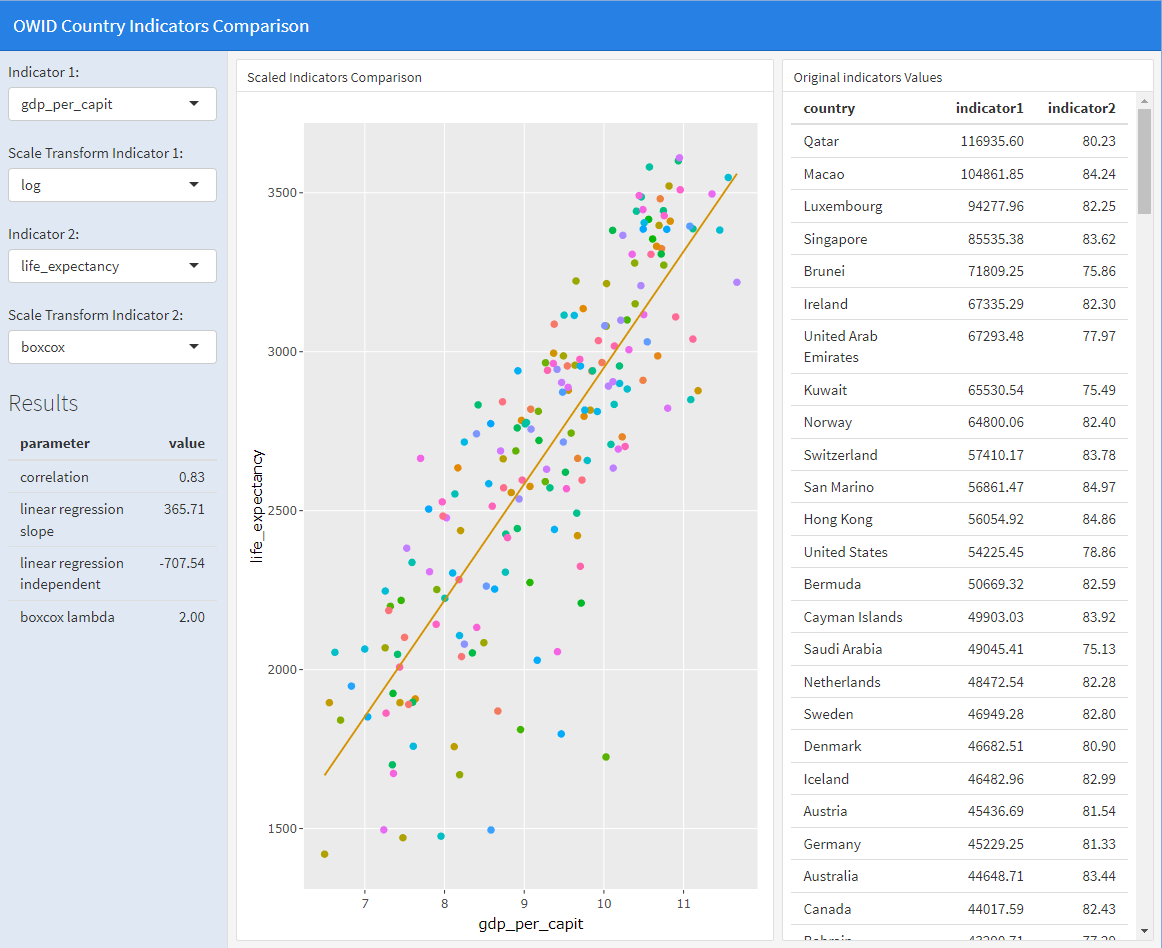This screenshot has height=948, width=1162.
Task: Click the indicator1 column header
Action: pyautogui.click(x=989, y=108)
